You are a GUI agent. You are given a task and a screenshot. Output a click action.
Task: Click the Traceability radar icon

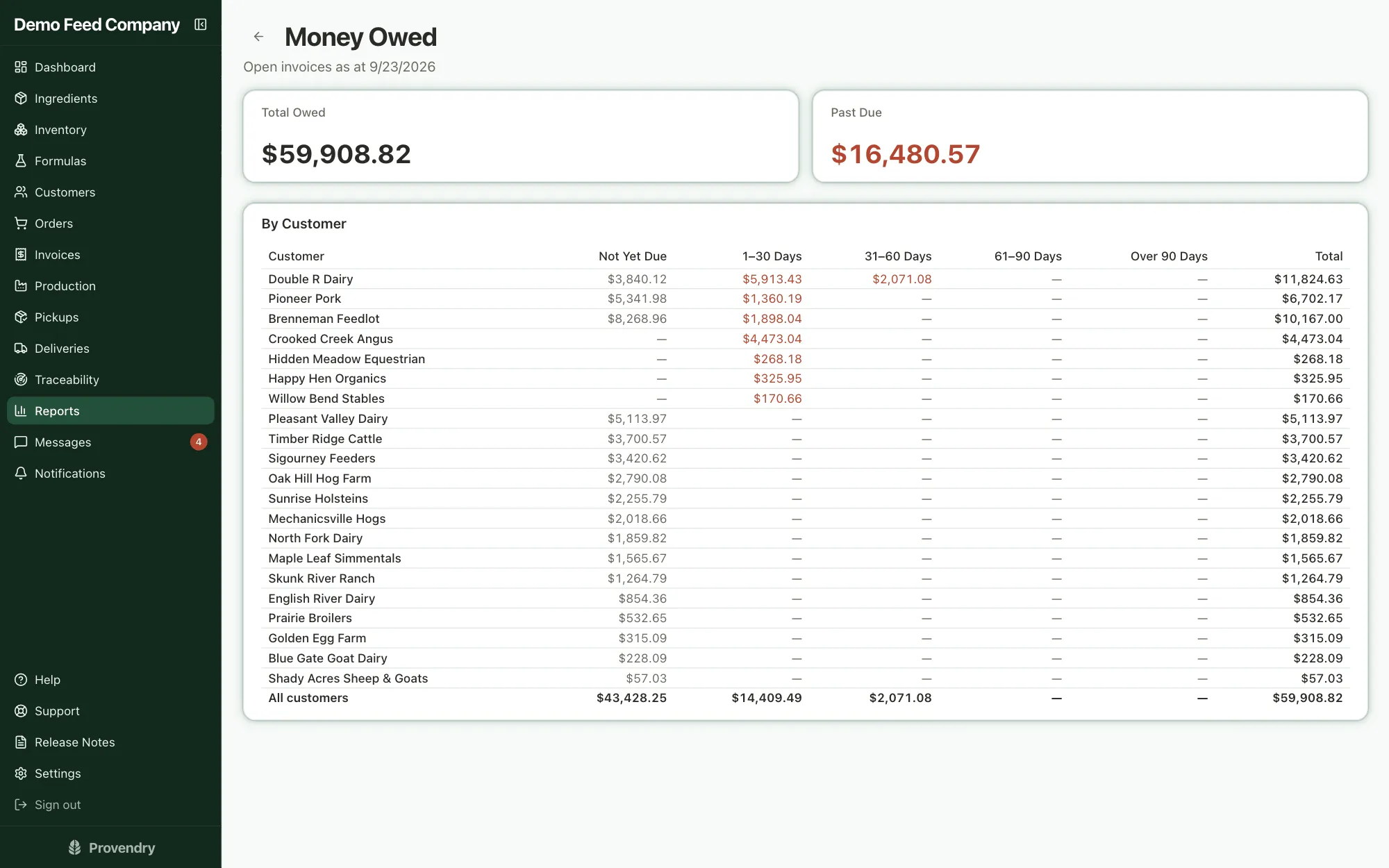[x=21, y=380]
